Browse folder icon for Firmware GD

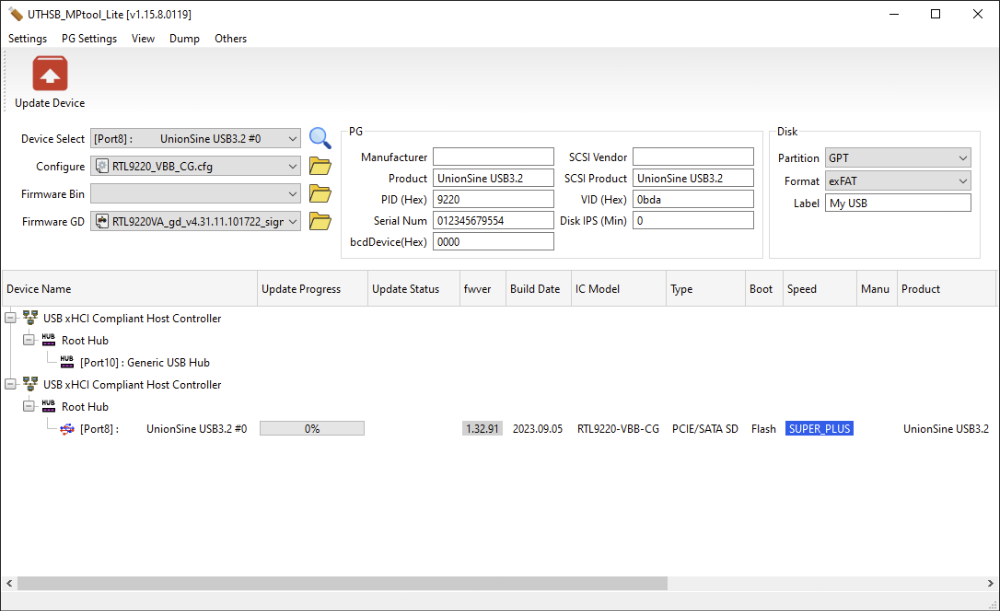(319, 222)
